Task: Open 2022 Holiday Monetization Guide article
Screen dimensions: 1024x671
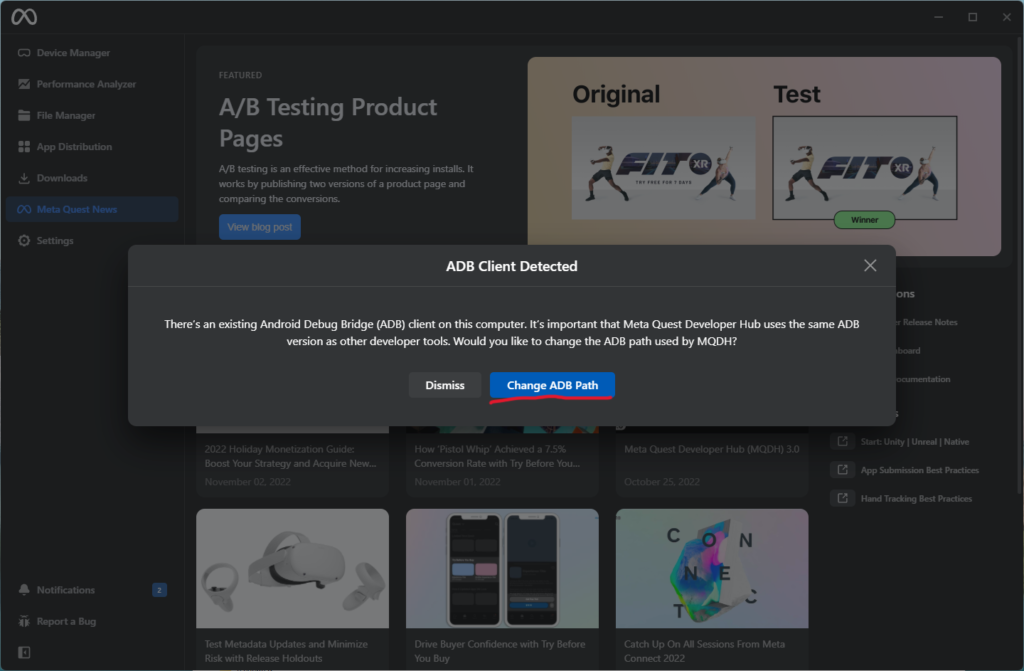Action: click(291, 456)
